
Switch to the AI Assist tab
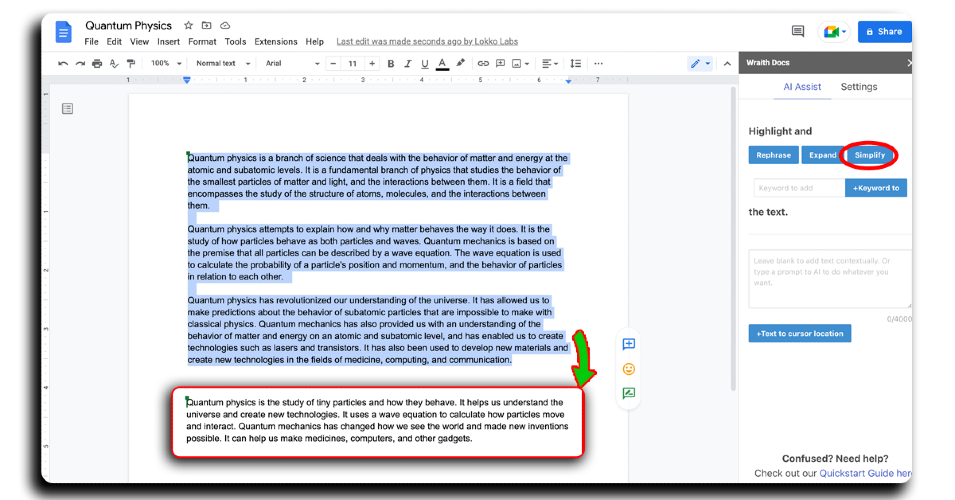pyautogui.click(x=802, y=86)
